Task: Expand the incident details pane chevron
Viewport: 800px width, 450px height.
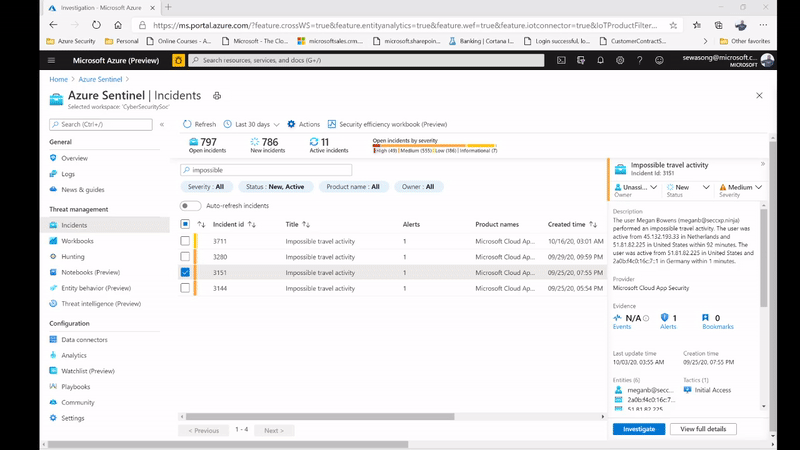Action: pyautogui.click(x=763, y=164)
